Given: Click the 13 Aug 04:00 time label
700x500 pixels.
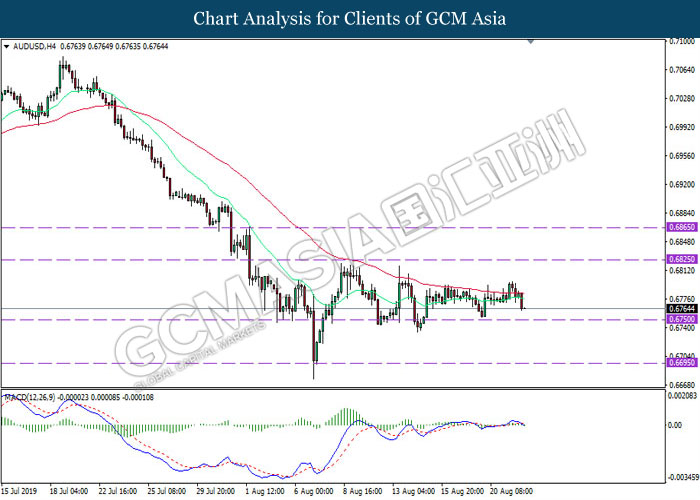Looking at the screenshot, I should [x=413, y=491].
